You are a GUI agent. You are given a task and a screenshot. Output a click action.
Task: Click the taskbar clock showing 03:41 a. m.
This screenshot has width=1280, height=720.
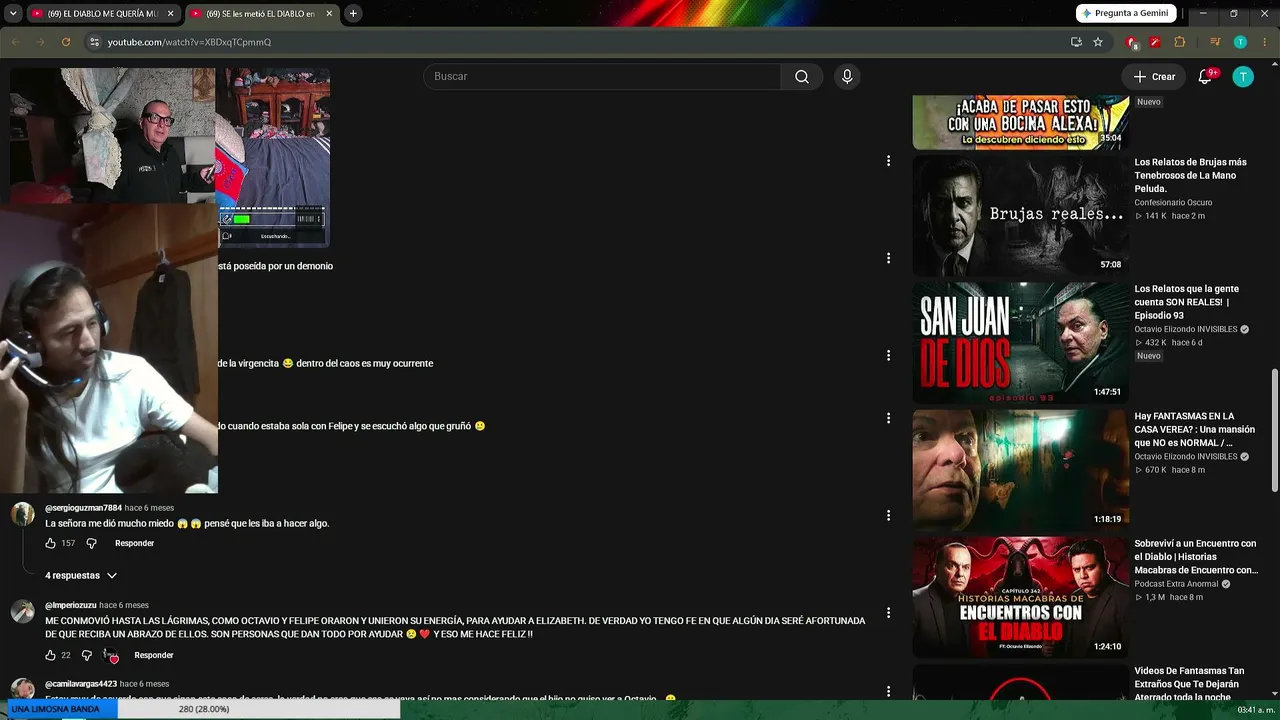pyautogui.click(x=1255, y=710)
